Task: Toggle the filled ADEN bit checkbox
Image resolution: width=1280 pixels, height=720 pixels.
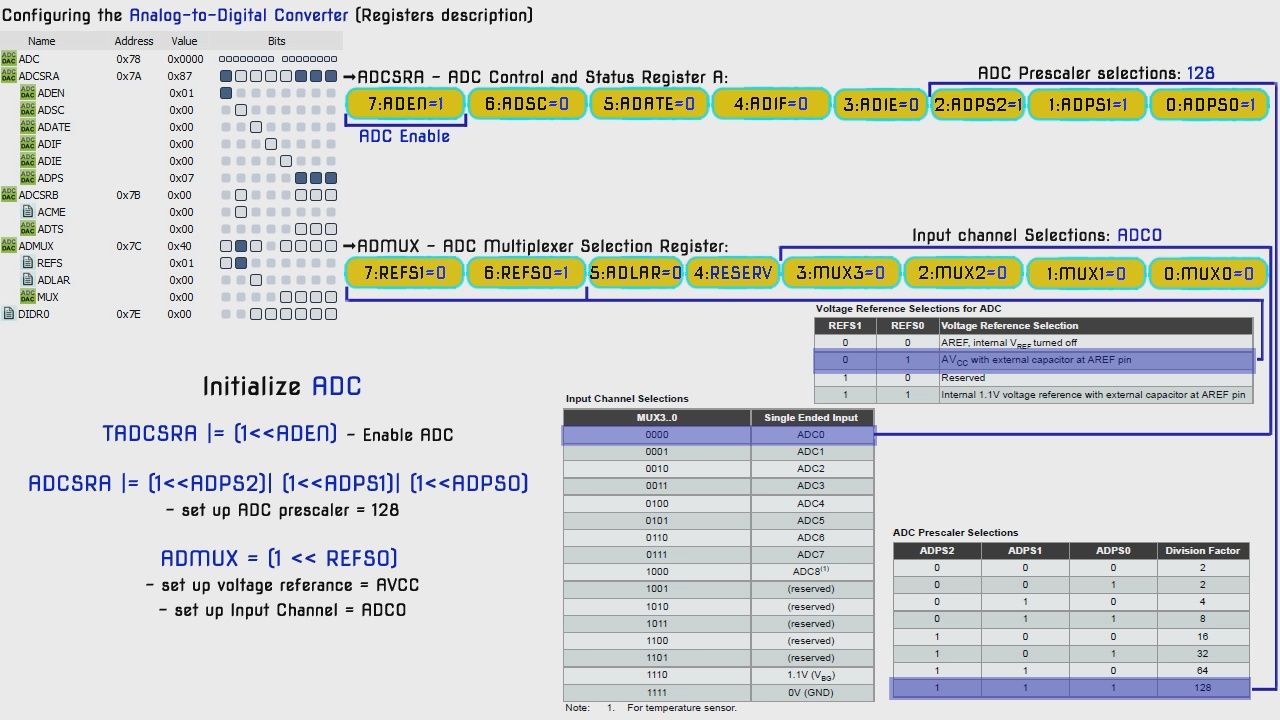Action: [x=228, y=93]
